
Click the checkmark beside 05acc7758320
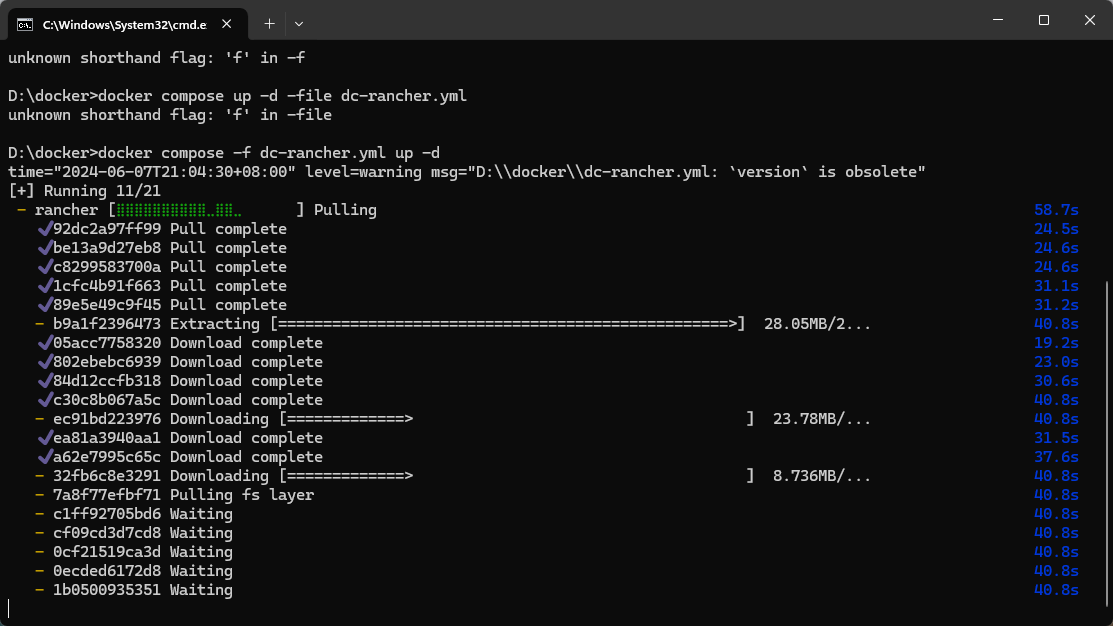pos(45,343)
